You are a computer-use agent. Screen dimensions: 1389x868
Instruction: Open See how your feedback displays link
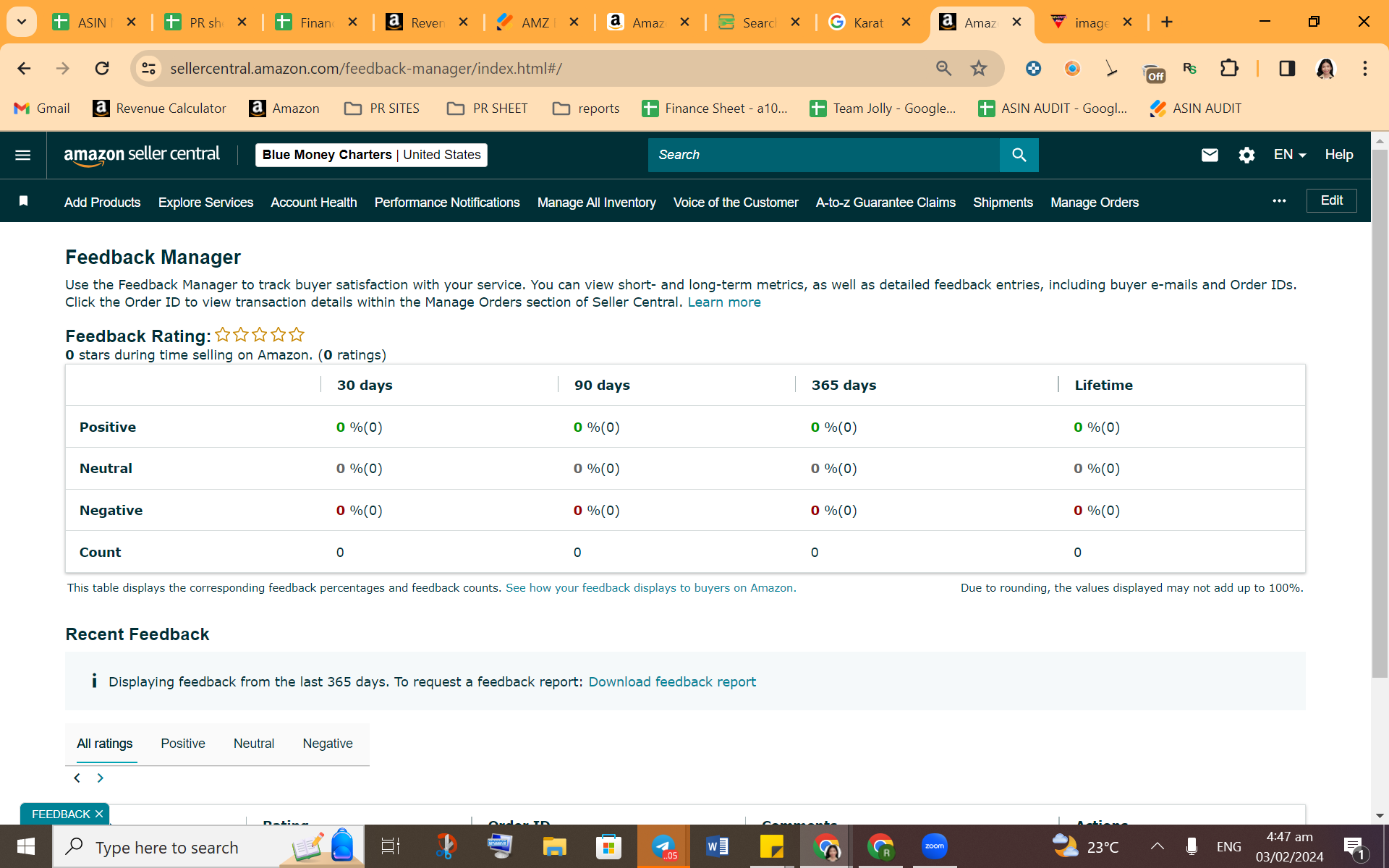pos(650,588)
